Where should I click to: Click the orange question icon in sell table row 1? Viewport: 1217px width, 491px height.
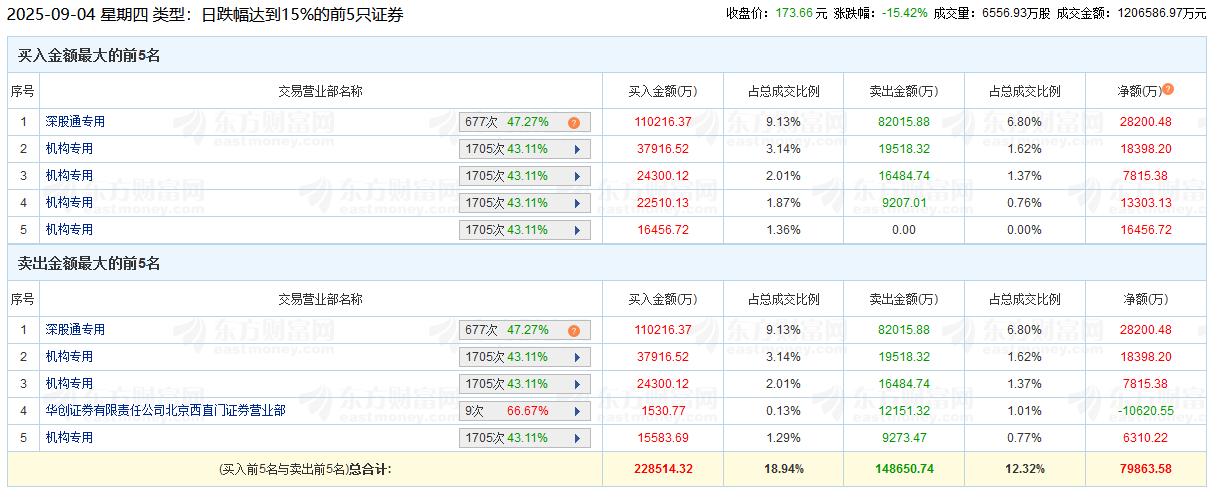574,331
